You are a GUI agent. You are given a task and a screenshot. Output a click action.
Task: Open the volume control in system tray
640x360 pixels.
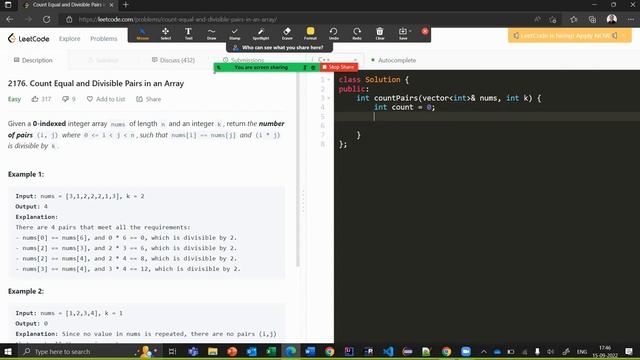551,351
